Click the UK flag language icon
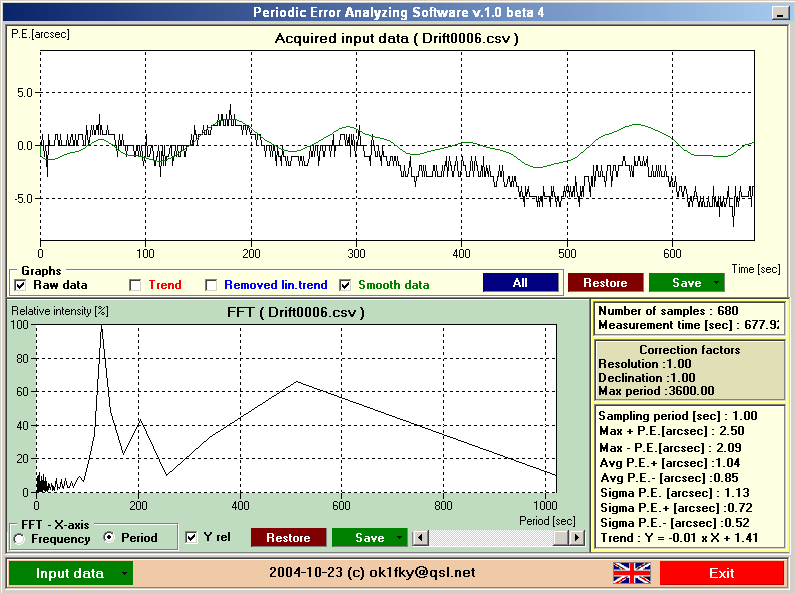This screenshot has height=593, width=795. click(x=631, y=573)
